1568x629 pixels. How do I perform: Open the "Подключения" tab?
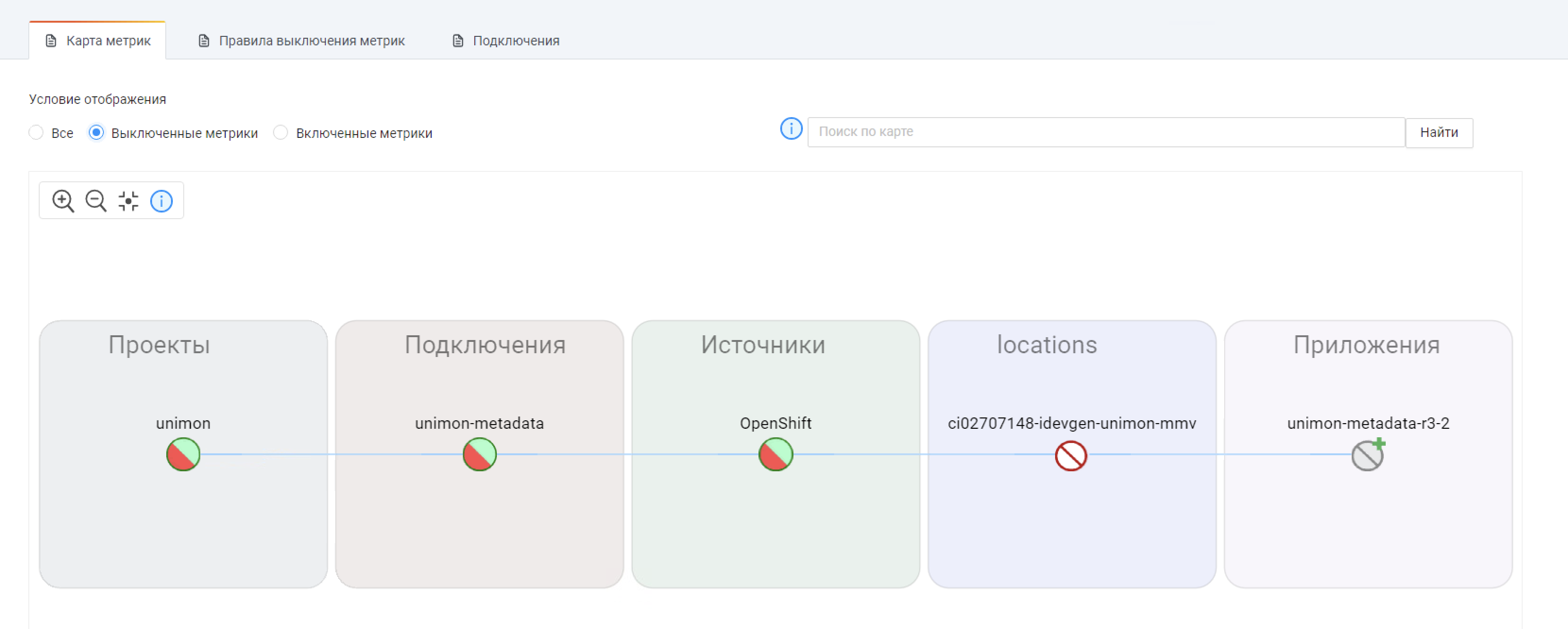pos(506,41)
